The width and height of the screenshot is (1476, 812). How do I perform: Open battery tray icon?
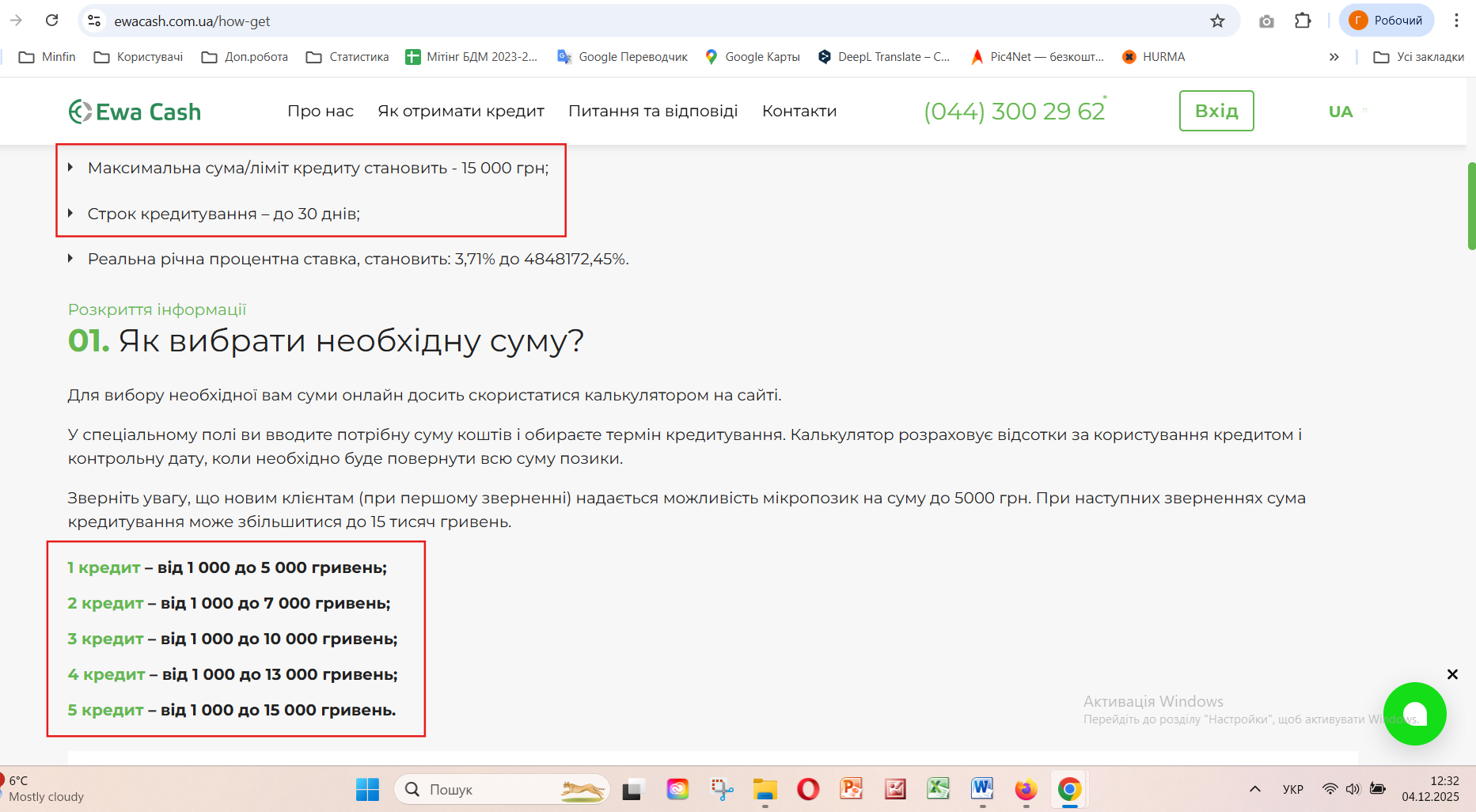tap(1378, 789)
